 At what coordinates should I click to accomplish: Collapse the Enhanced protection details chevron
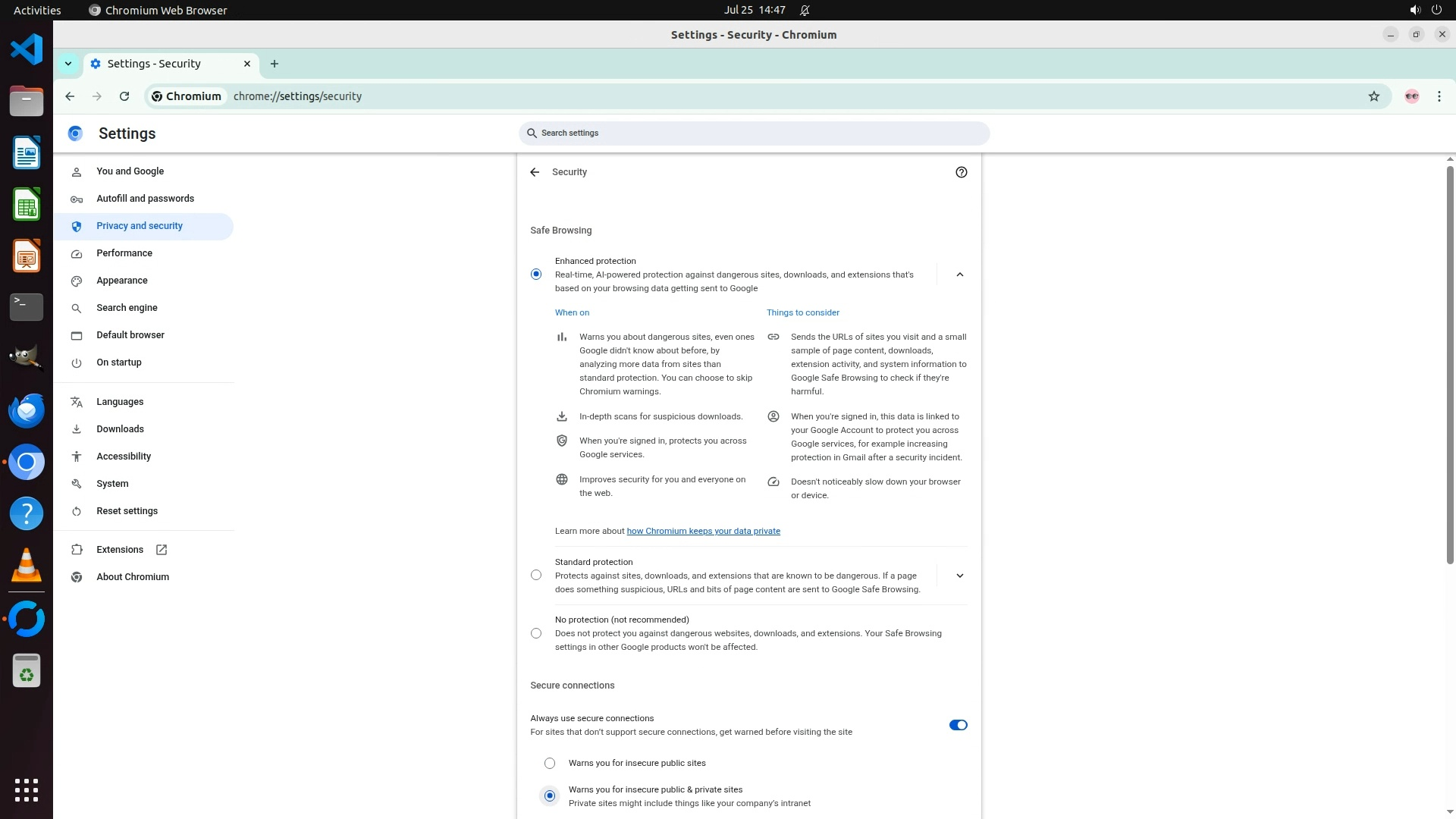[959, 275]
